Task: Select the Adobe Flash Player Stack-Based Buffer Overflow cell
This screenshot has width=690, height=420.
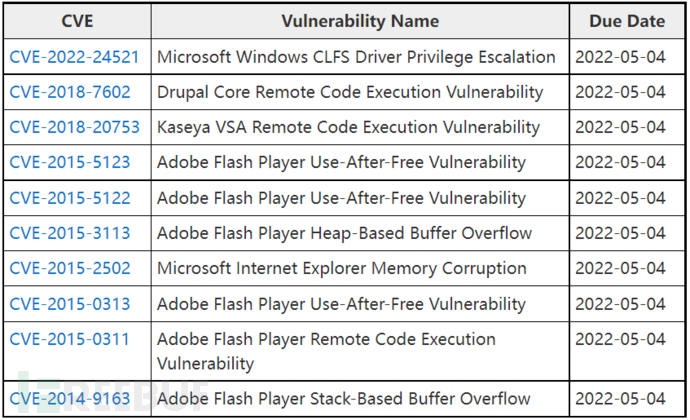Action: [360, 399]
